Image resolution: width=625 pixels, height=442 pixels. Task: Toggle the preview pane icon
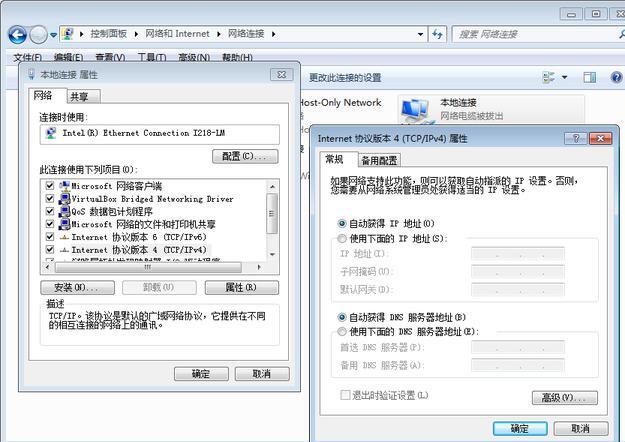click(590, 77)
